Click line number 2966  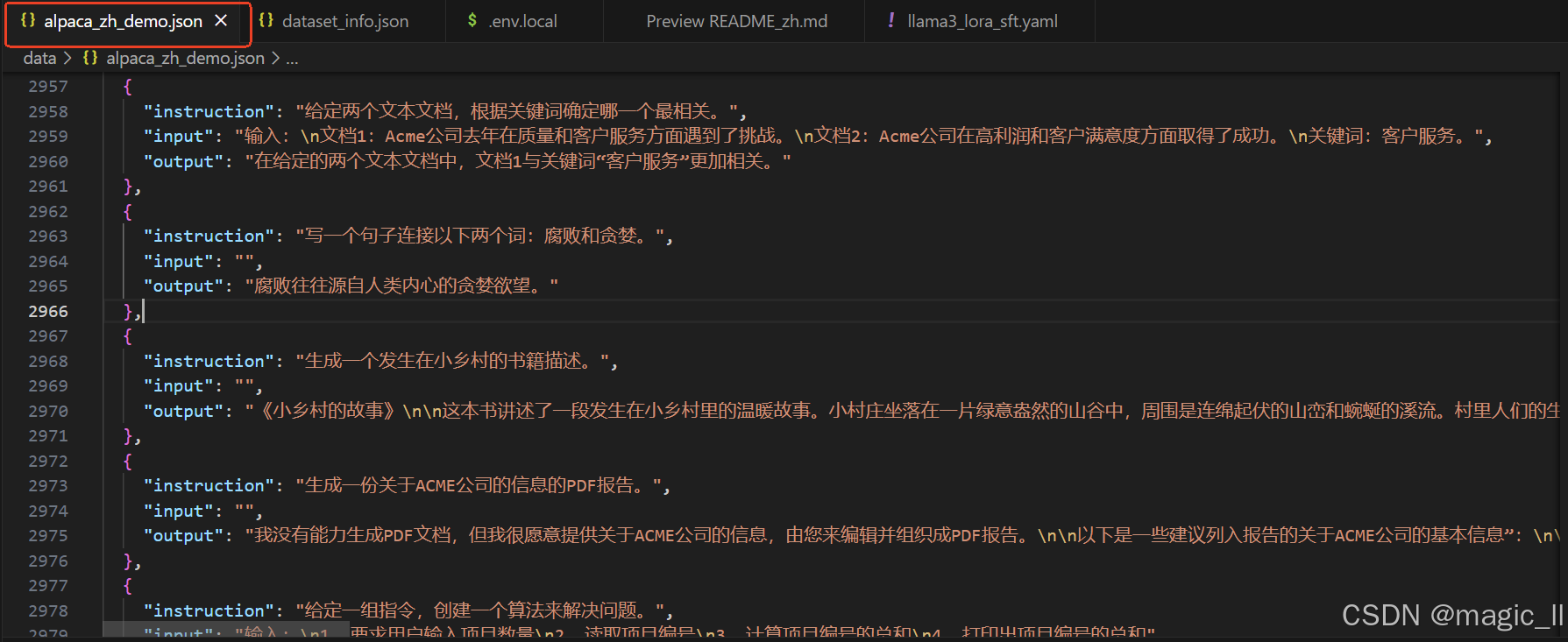[48, 311]
